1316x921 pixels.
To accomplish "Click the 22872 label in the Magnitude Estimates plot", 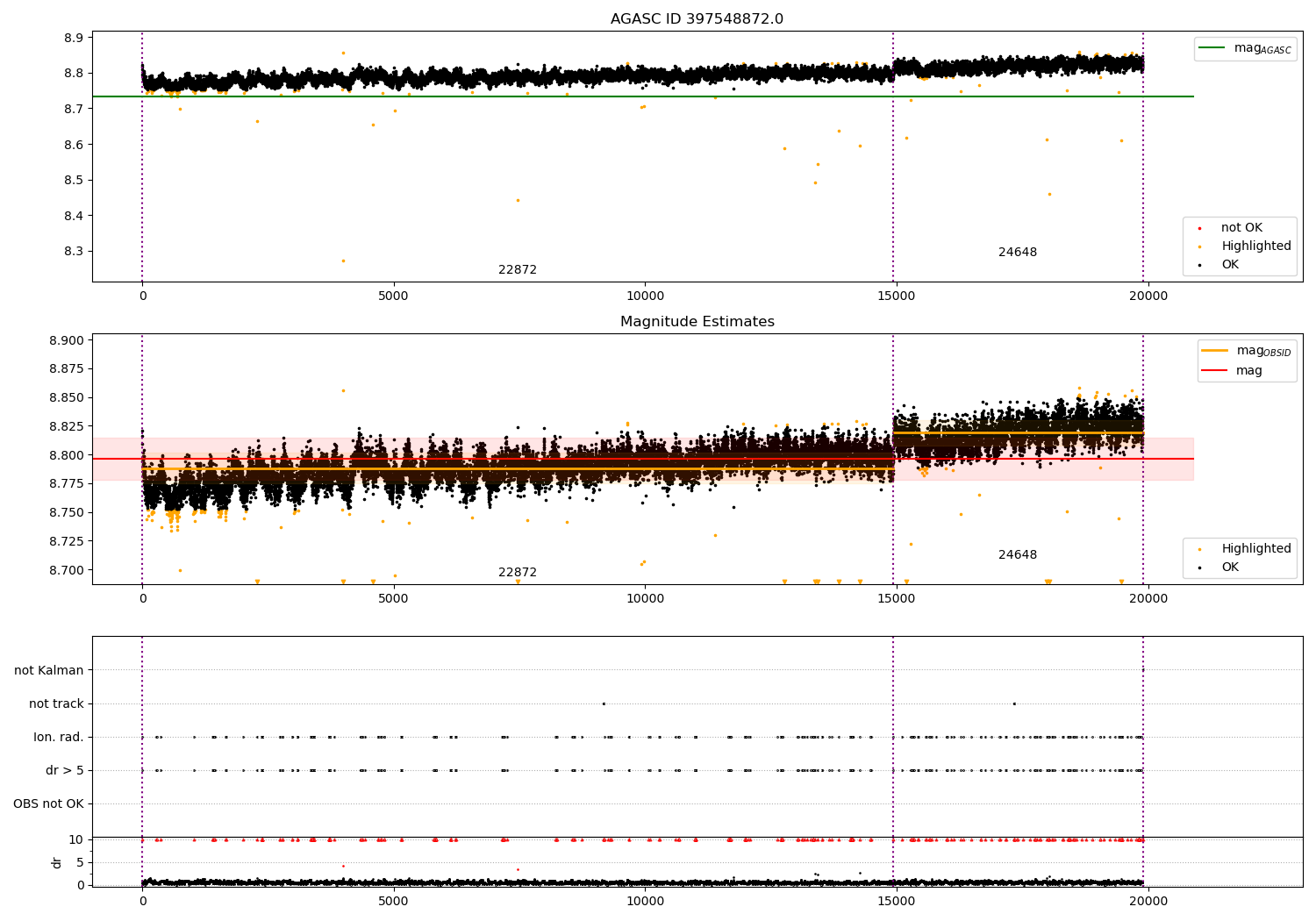I will point(518,573).
